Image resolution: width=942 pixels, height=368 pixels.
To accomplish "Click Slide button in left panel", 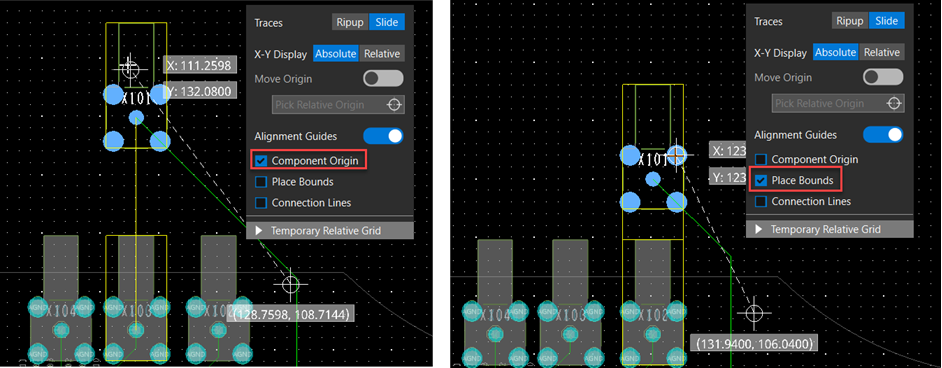I will coord(387,22).
